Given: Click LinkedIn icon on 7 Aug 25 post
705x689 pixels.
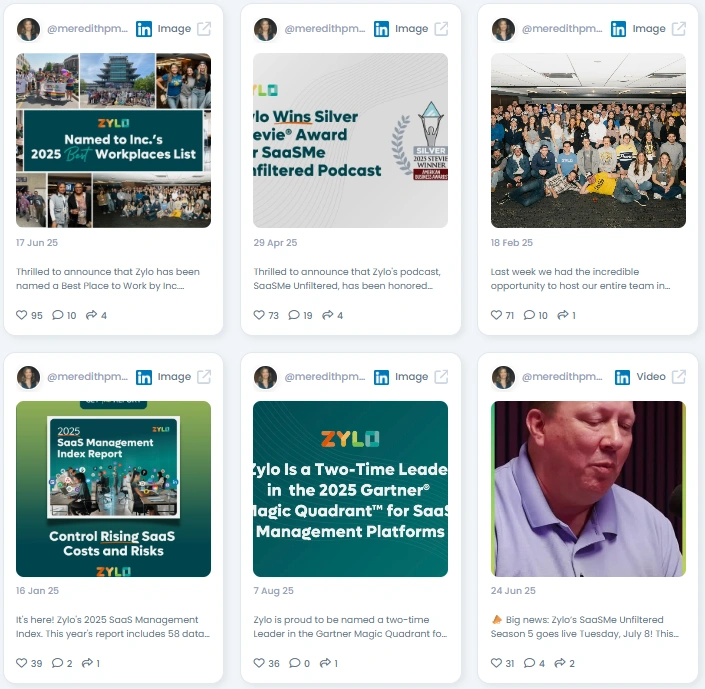Looking at the screenshot, I should point(381,377).
